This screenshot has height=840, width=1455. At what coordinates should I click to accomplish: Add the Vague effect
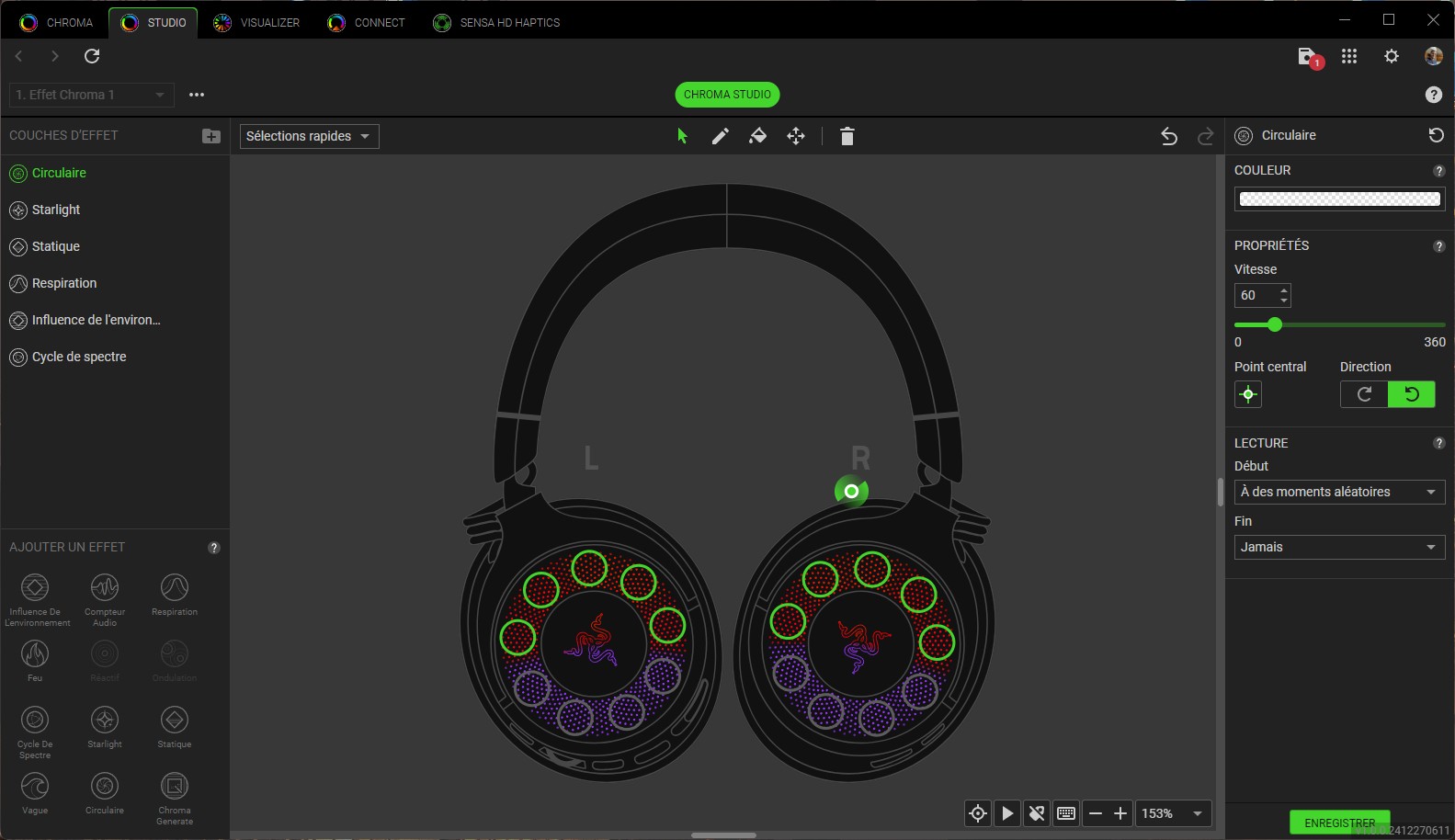(35, 793)
